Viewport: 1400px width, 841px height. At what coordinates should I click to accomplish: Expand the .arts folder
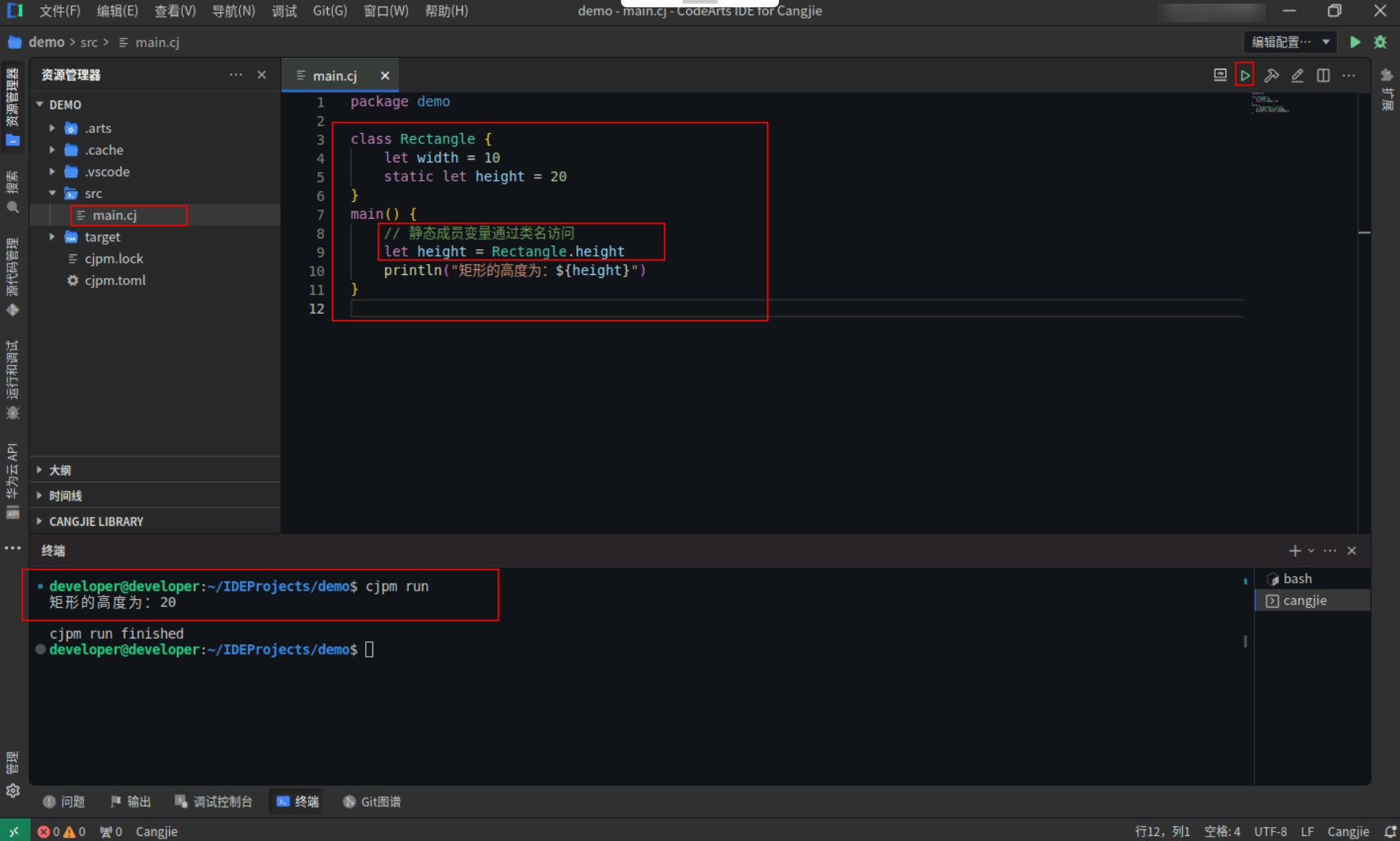click(52, 128)
